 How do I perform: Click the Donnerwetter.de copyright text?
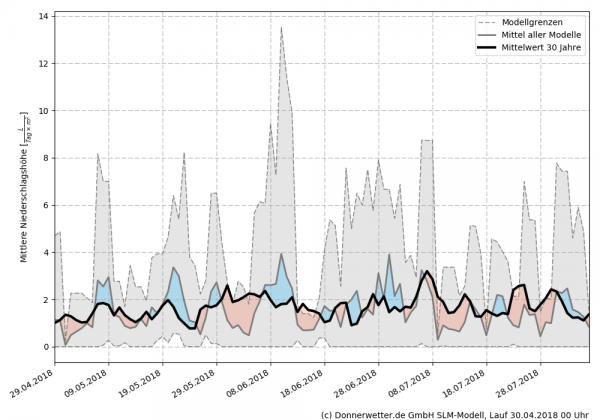point(453,413)
